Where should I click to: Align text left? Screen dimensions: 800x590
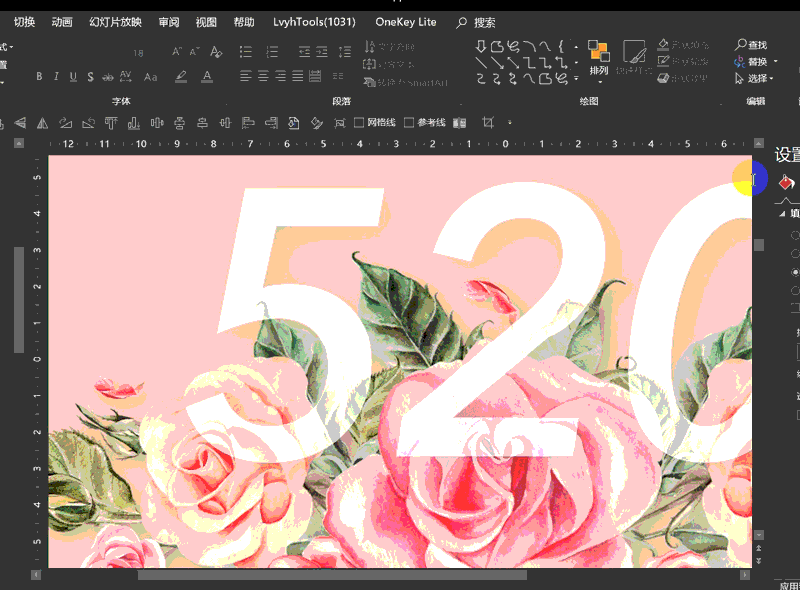(x=246, y=77)
